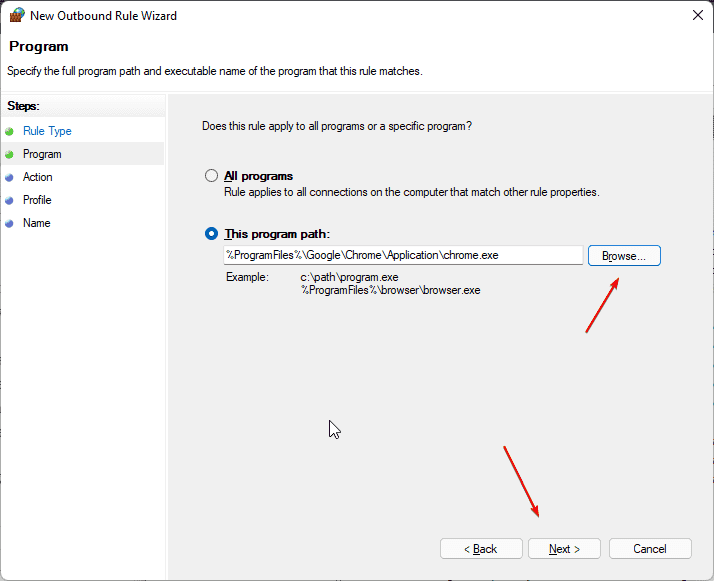The image size is (714, 581).
Task: Click the 'Specify the full program path' instruction
Action: [x=215, y=71]
